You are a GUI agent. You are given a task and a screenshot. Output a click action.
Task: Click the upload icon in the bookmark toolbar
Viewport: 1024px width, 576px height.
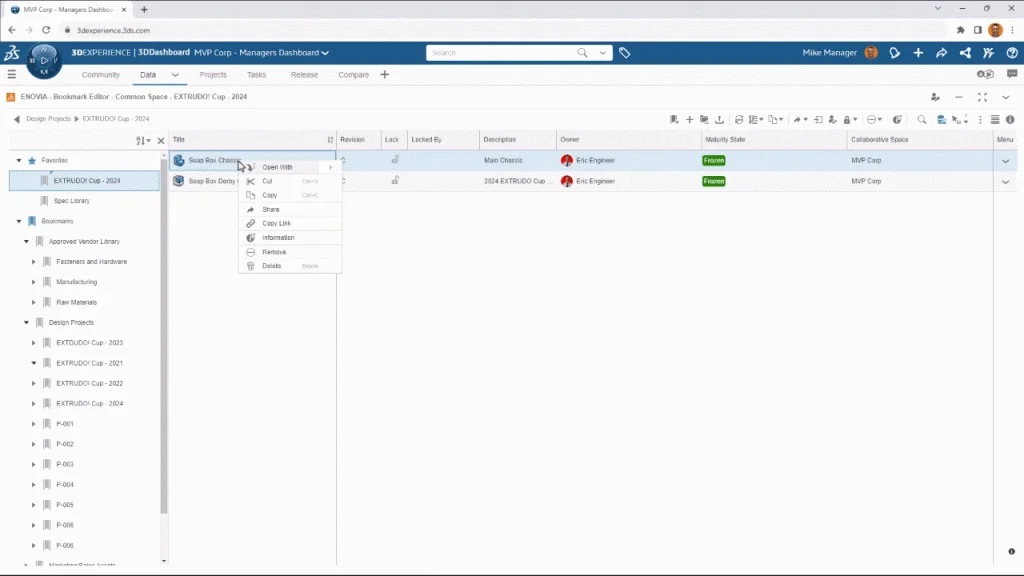(x=719, y=120)
